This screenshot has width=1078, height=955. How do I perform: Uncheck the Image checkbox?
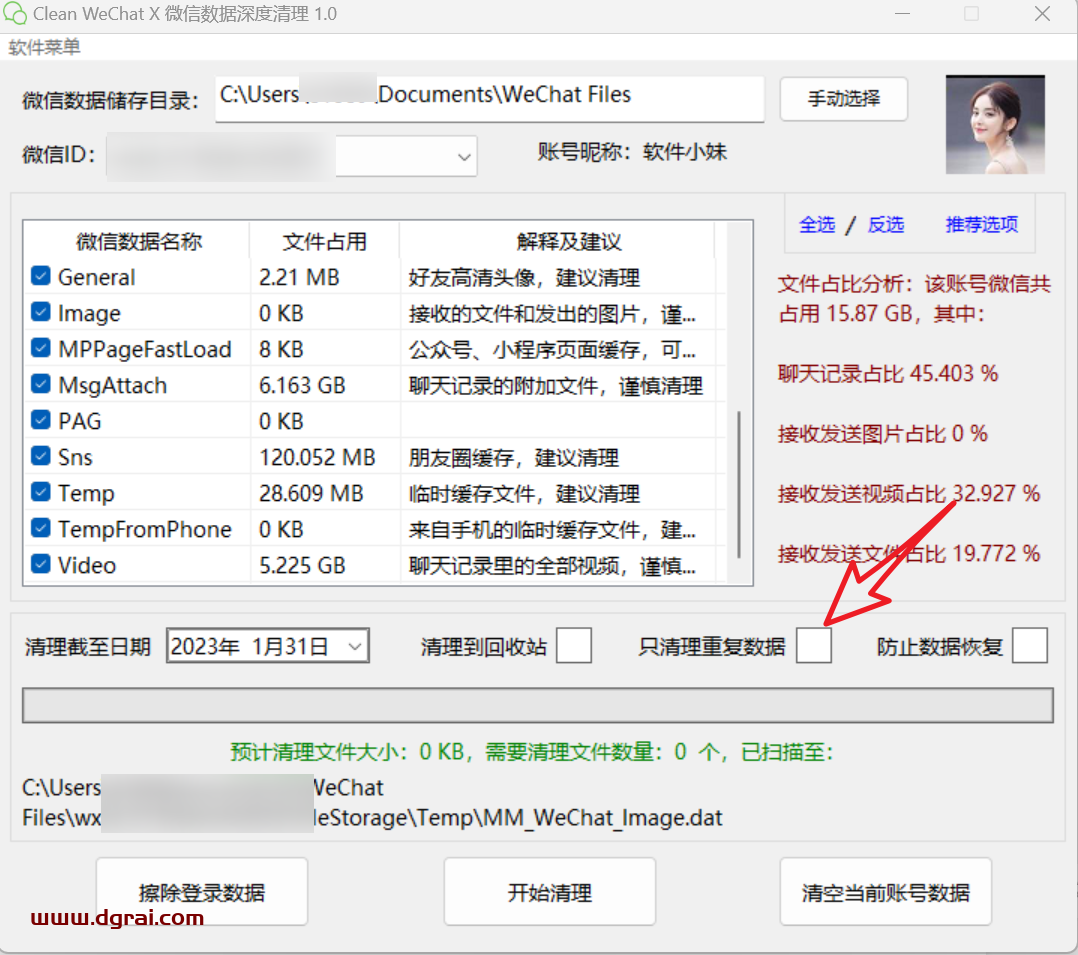tap(41, 312)
